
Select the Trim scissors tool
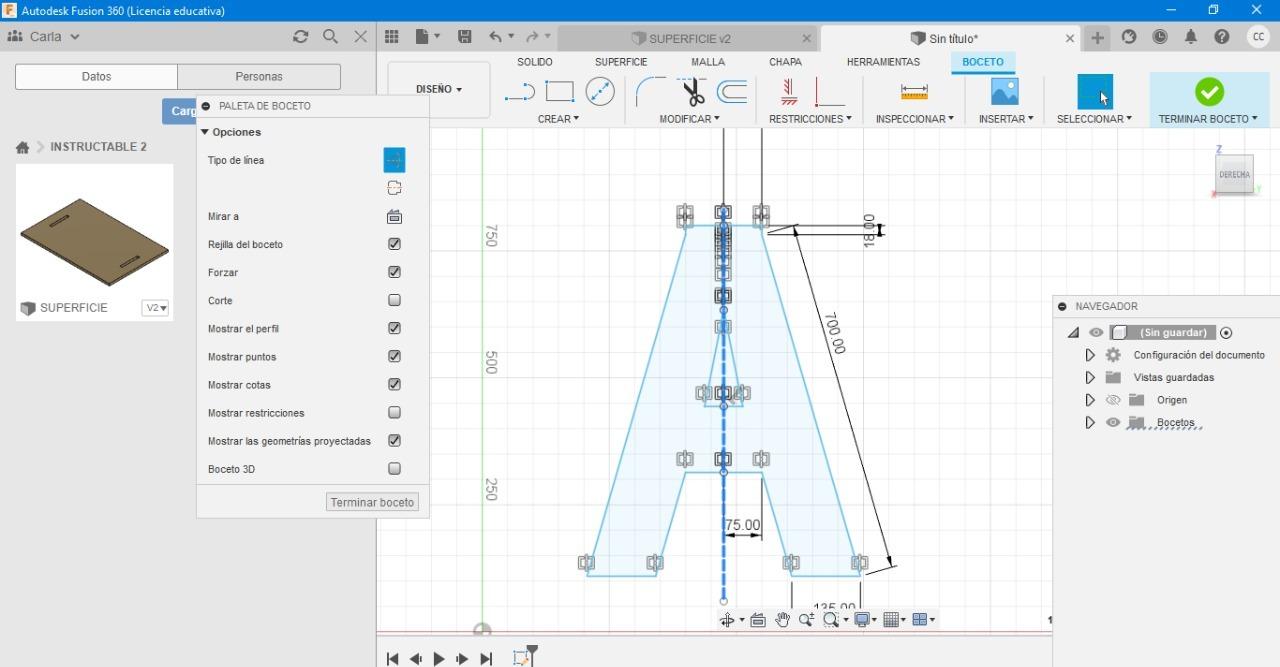pos(693,92)
